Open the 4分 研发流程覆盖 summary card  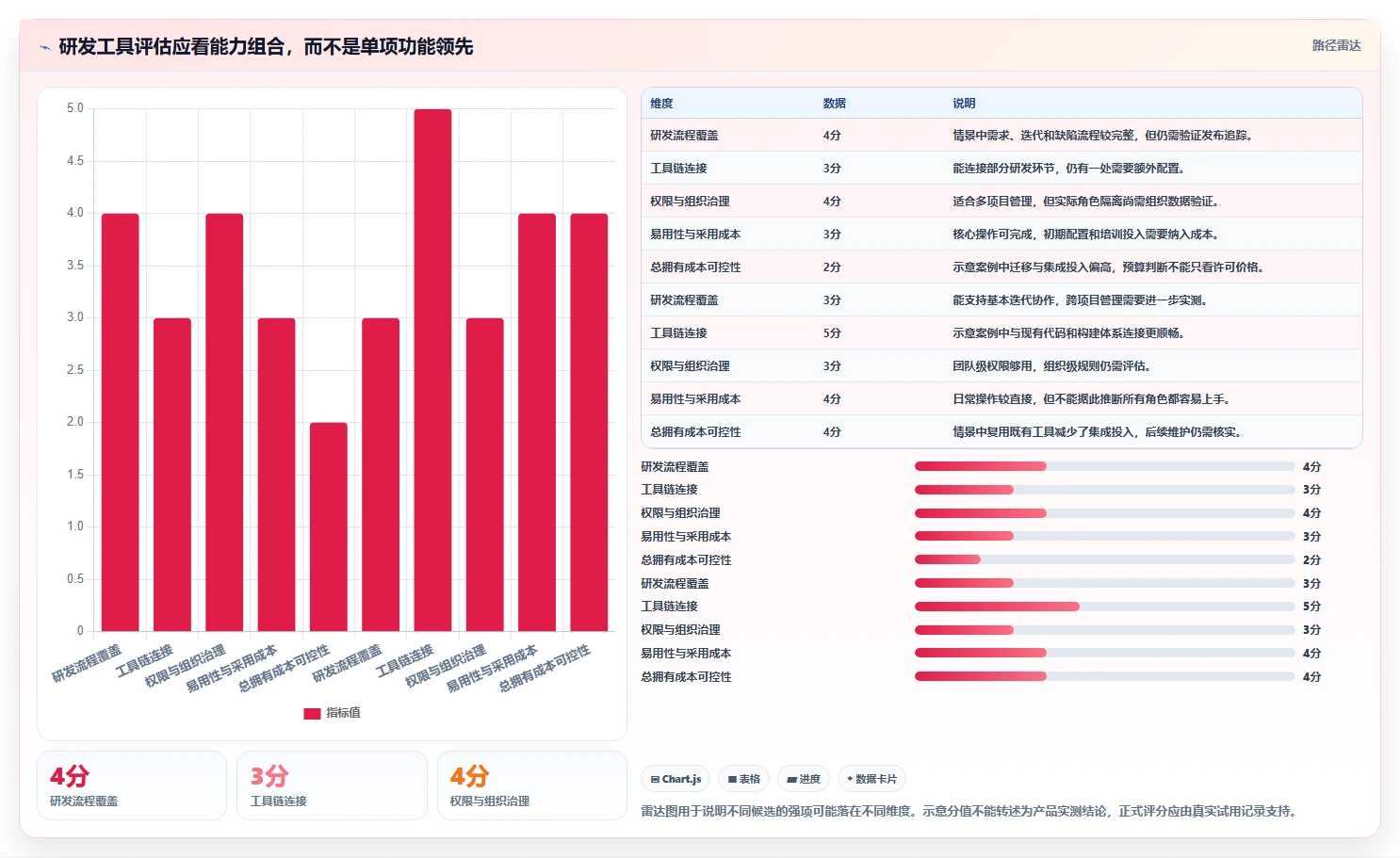(132, 785)
